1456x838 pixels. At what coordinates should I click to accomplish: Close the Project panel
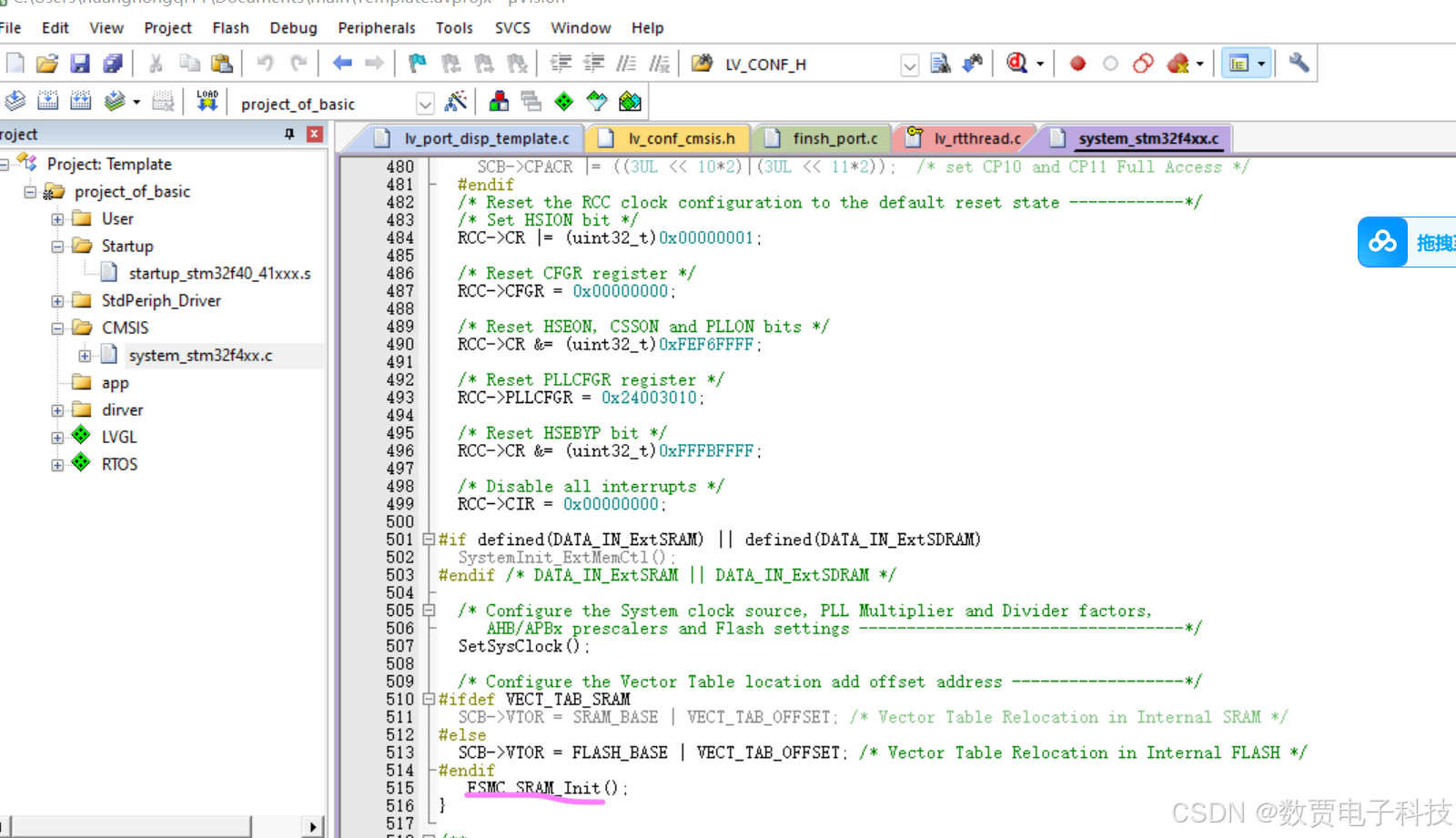[x=315, y=134]
